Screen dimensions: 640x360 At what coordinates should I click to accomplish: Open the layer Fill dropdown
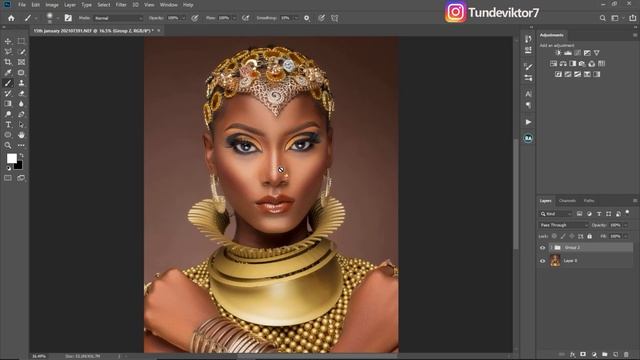[x=625, y=236]
